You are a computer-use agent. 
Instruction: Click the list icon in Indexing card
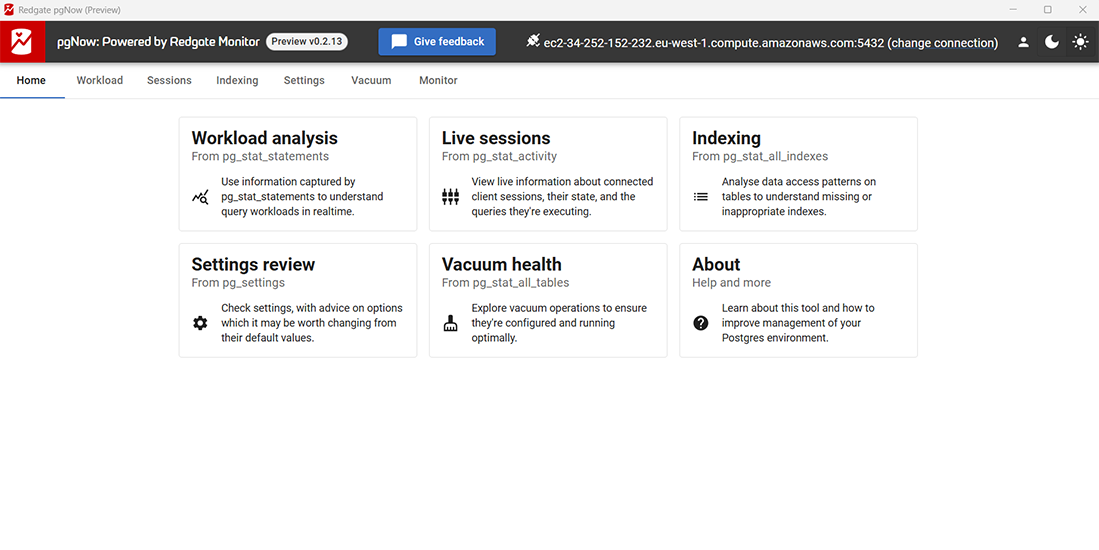click(701, 197)
